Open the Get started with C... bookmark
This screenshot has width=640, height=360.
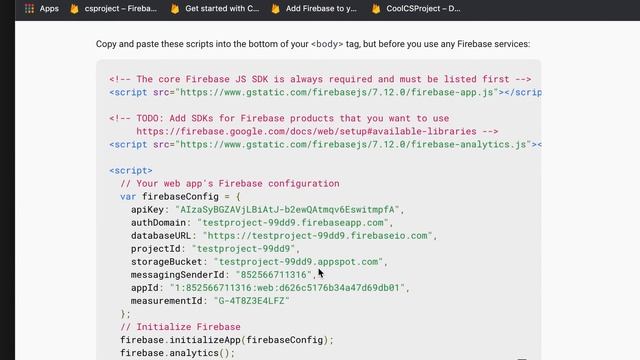[222, 9]
